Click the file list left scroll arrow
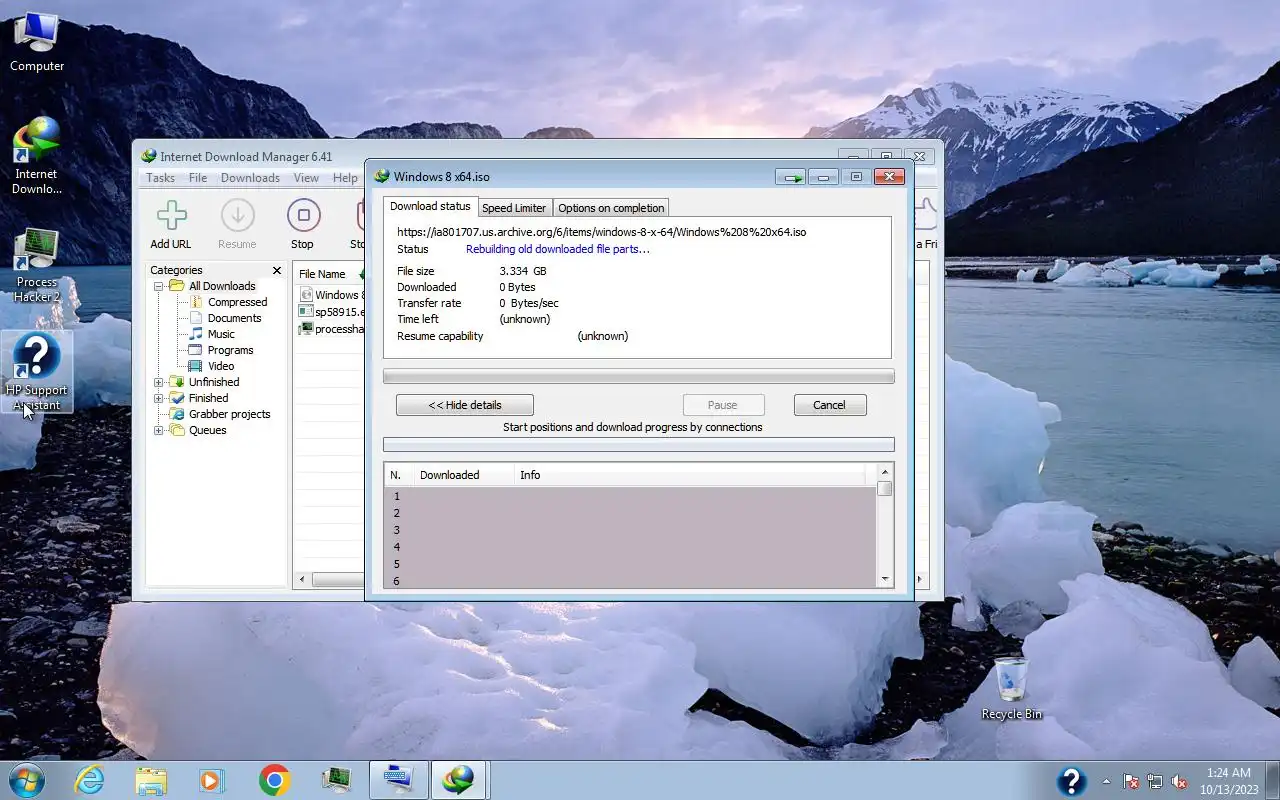 coord(303,580)
